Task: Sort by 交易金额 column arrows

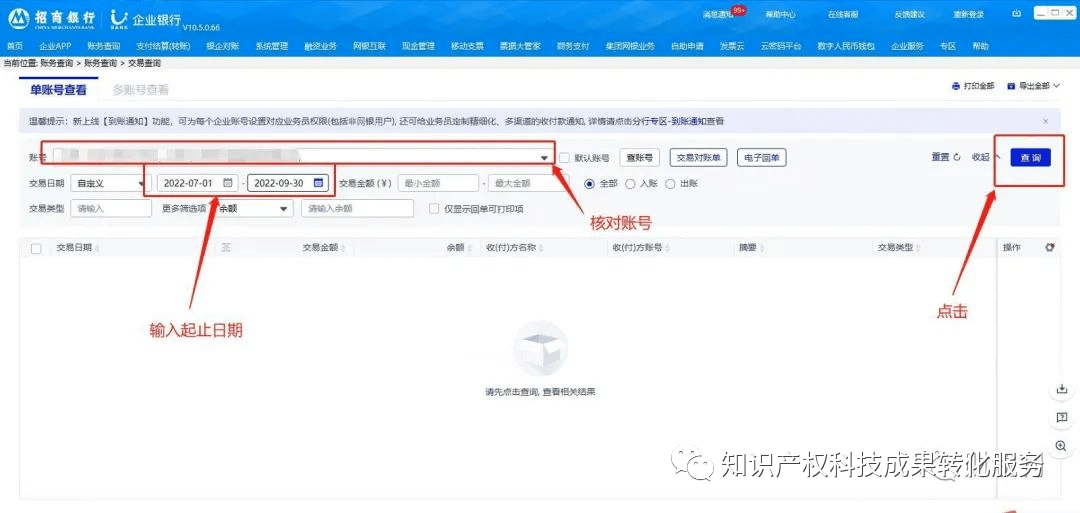Action: [343, 248]
